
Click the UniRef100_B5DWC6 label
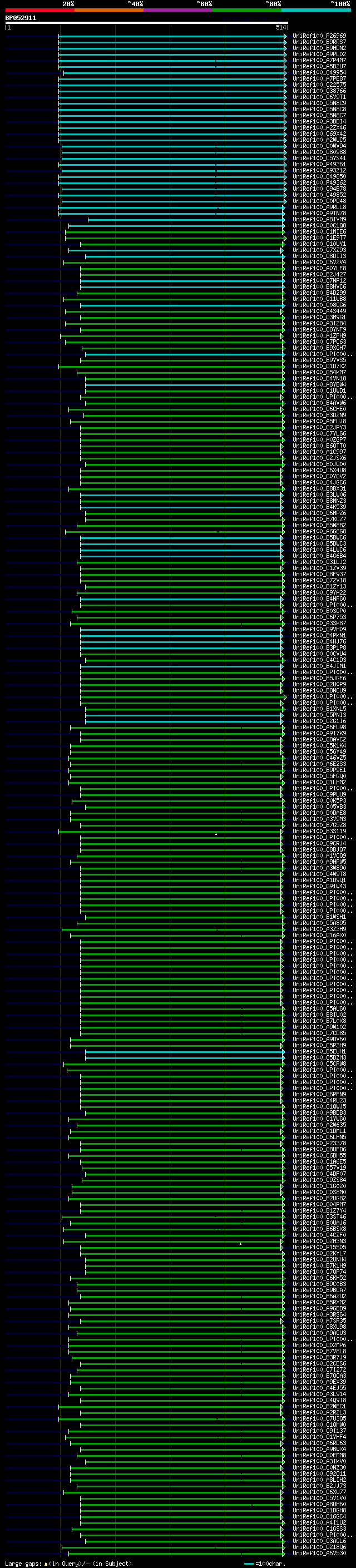pyautogui.click(x=319, y=537)
